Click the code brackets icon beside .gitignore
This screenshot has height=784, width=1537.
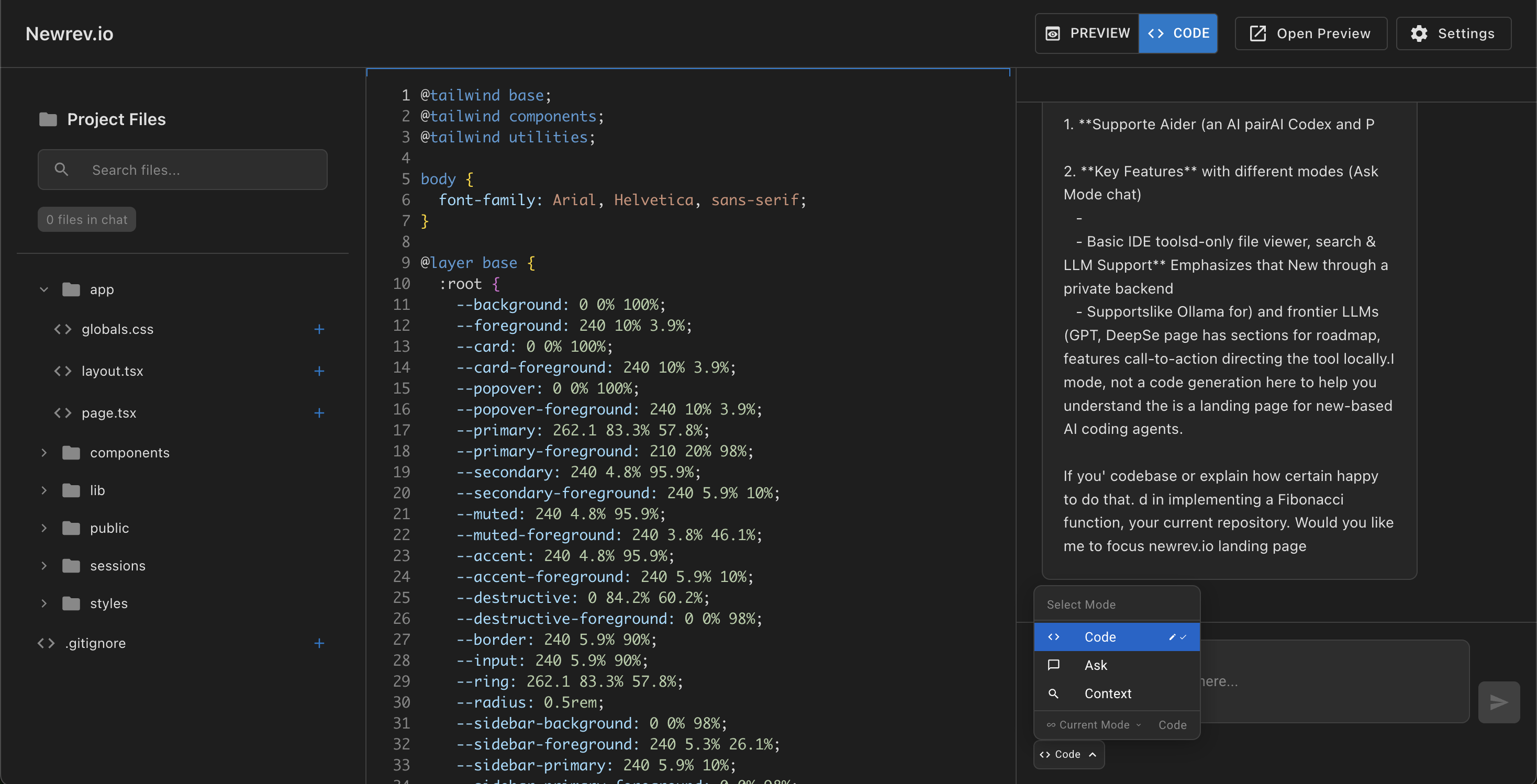pos(46,643)
